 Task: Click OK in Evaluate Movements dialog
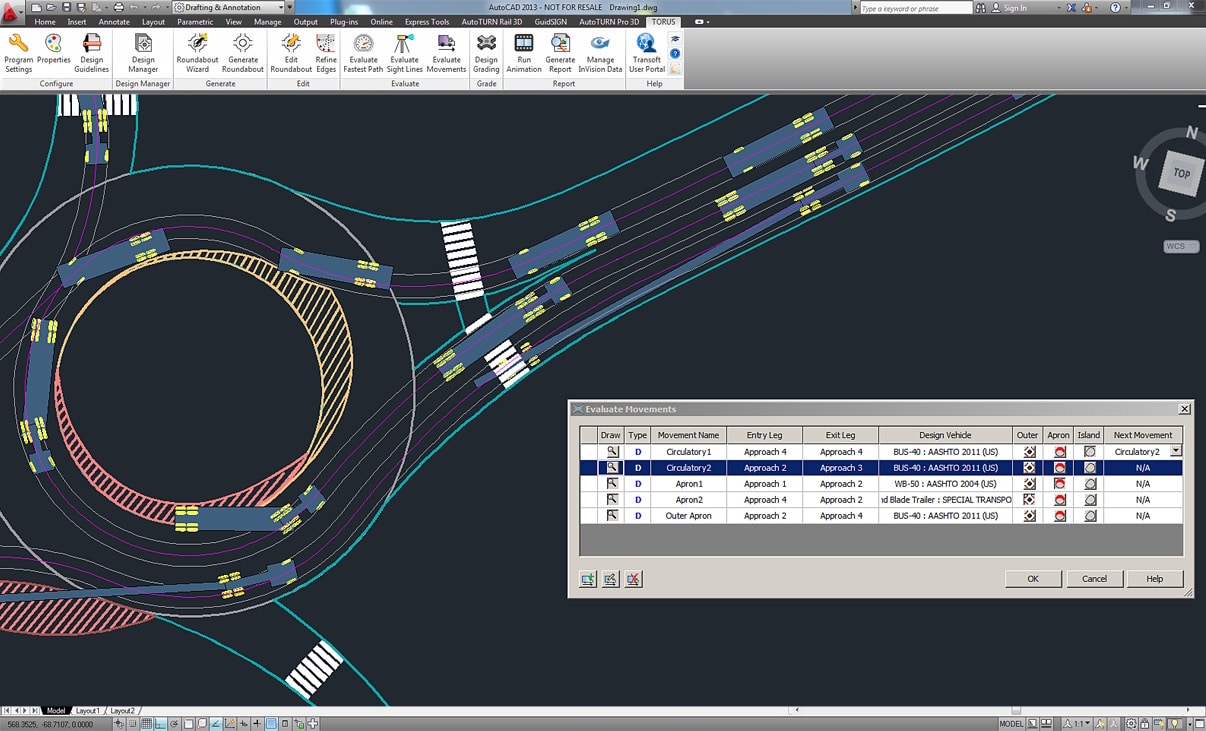click(1032, 579)
